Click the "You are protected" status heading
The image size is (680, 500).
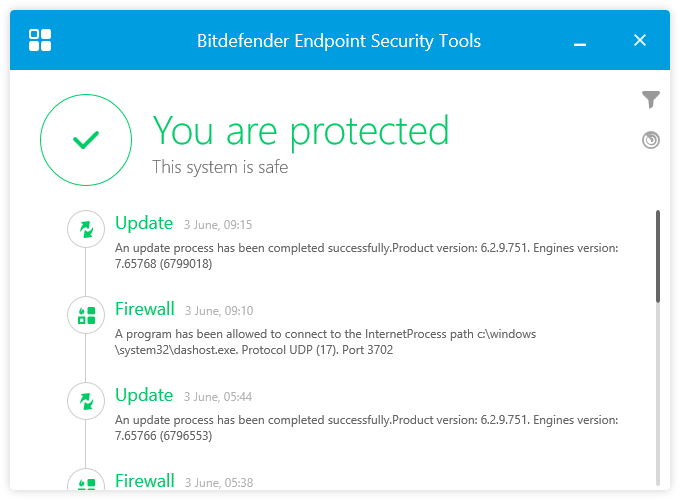tap(300, 131)
